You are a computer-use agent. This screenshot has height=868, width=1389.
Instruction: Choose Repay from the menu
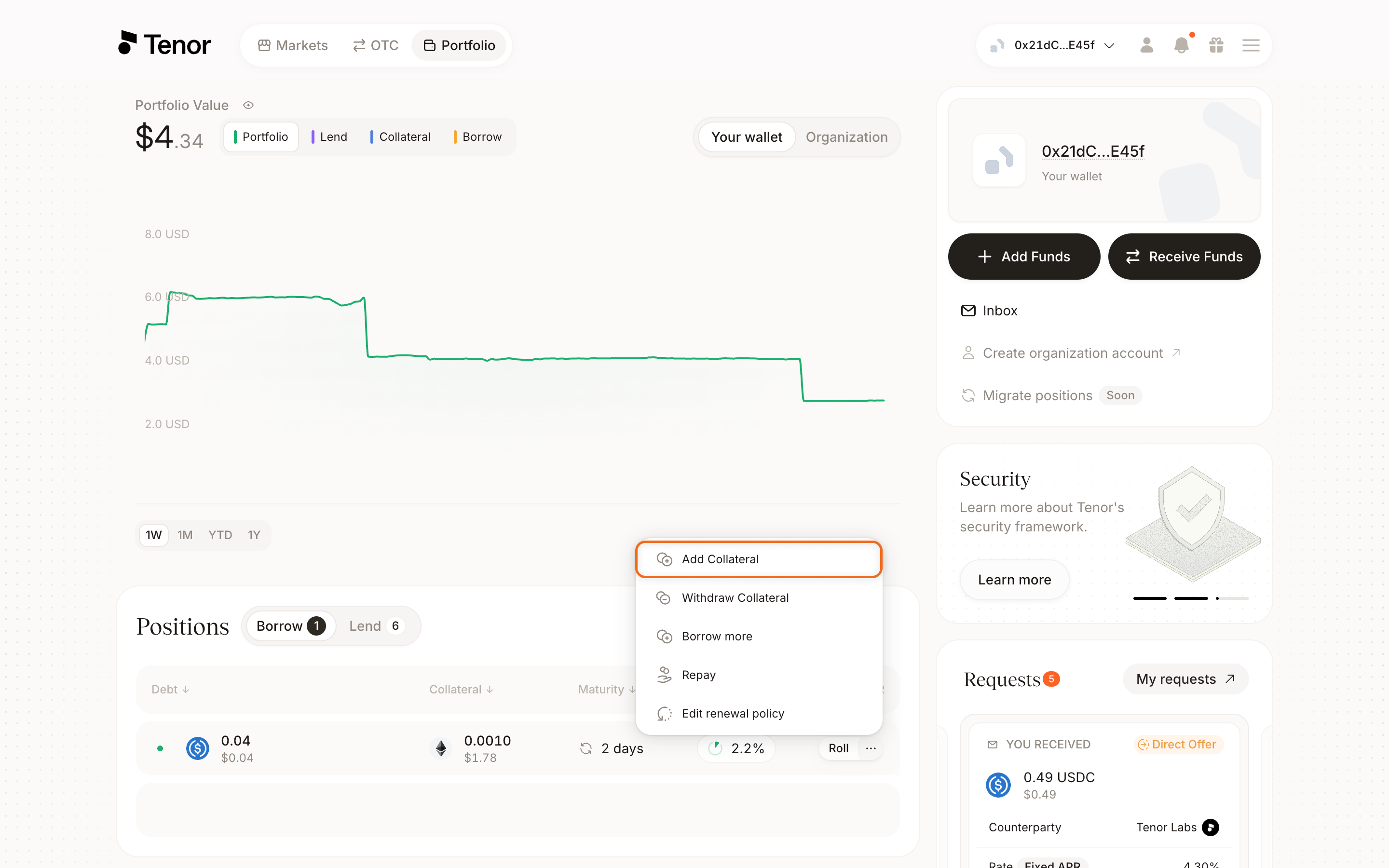758,675
